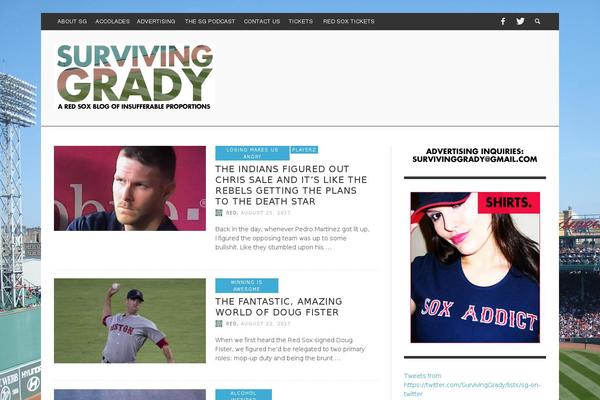Click the survivinggrady@gmail.com advertising text
600x400 pixels.
coord(474,159)
